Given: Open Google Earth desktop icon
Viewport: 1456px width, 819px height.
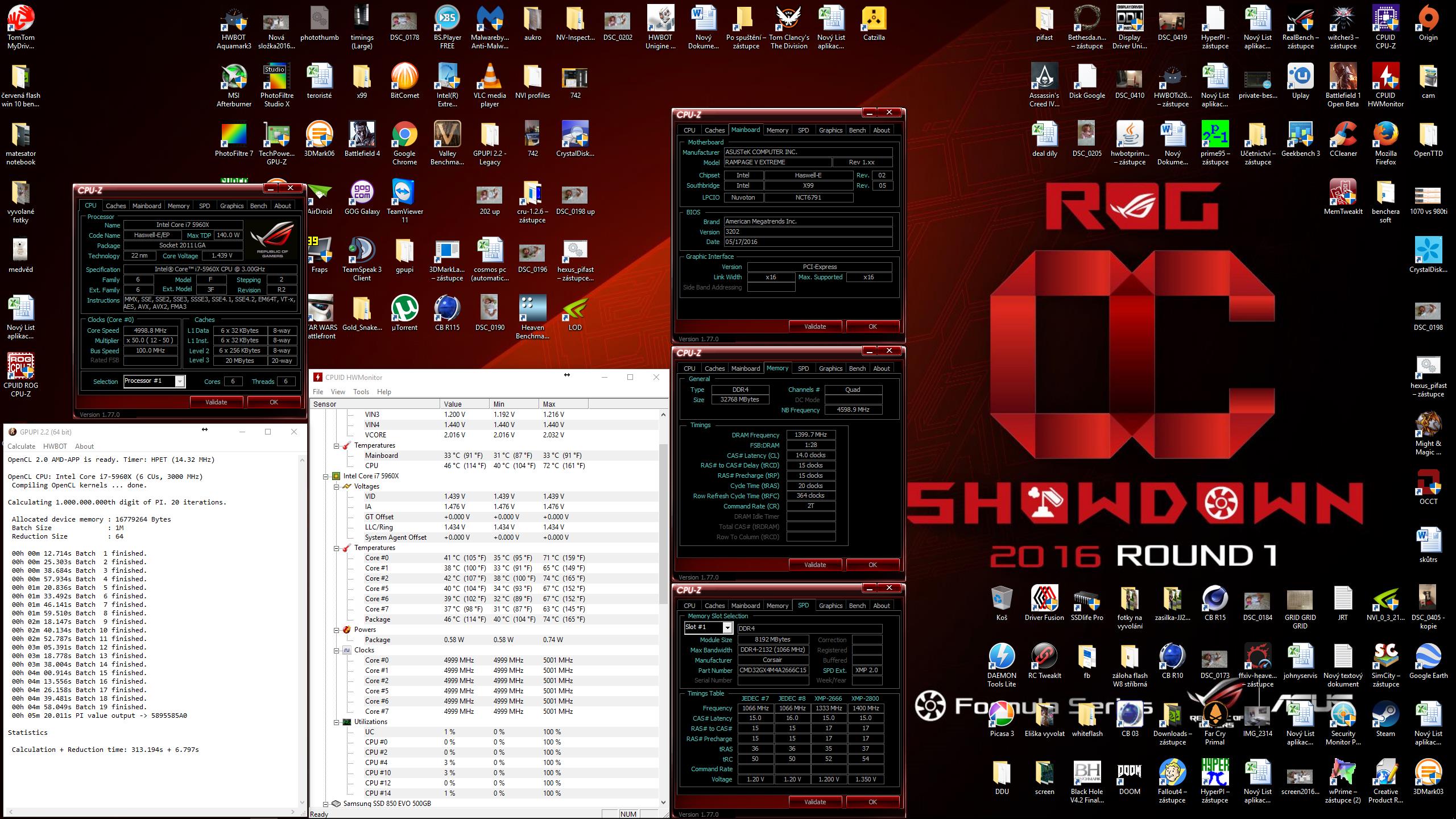Looking at the screenshot, I should (1428, 661).
